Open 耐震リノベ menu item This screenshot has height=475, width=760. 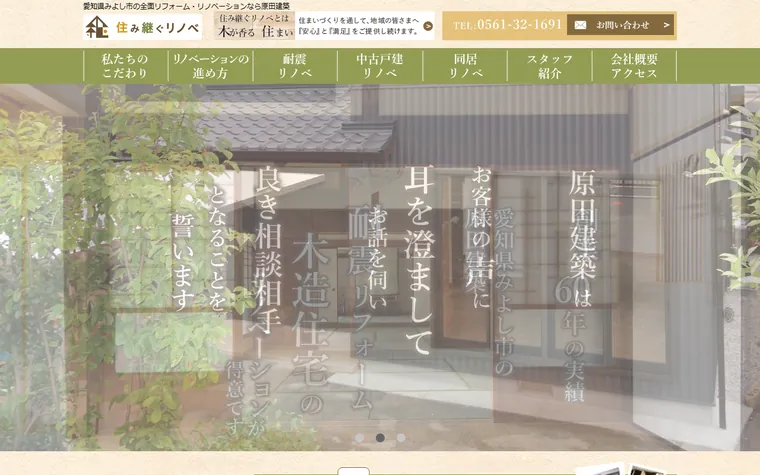click(295, 66)
